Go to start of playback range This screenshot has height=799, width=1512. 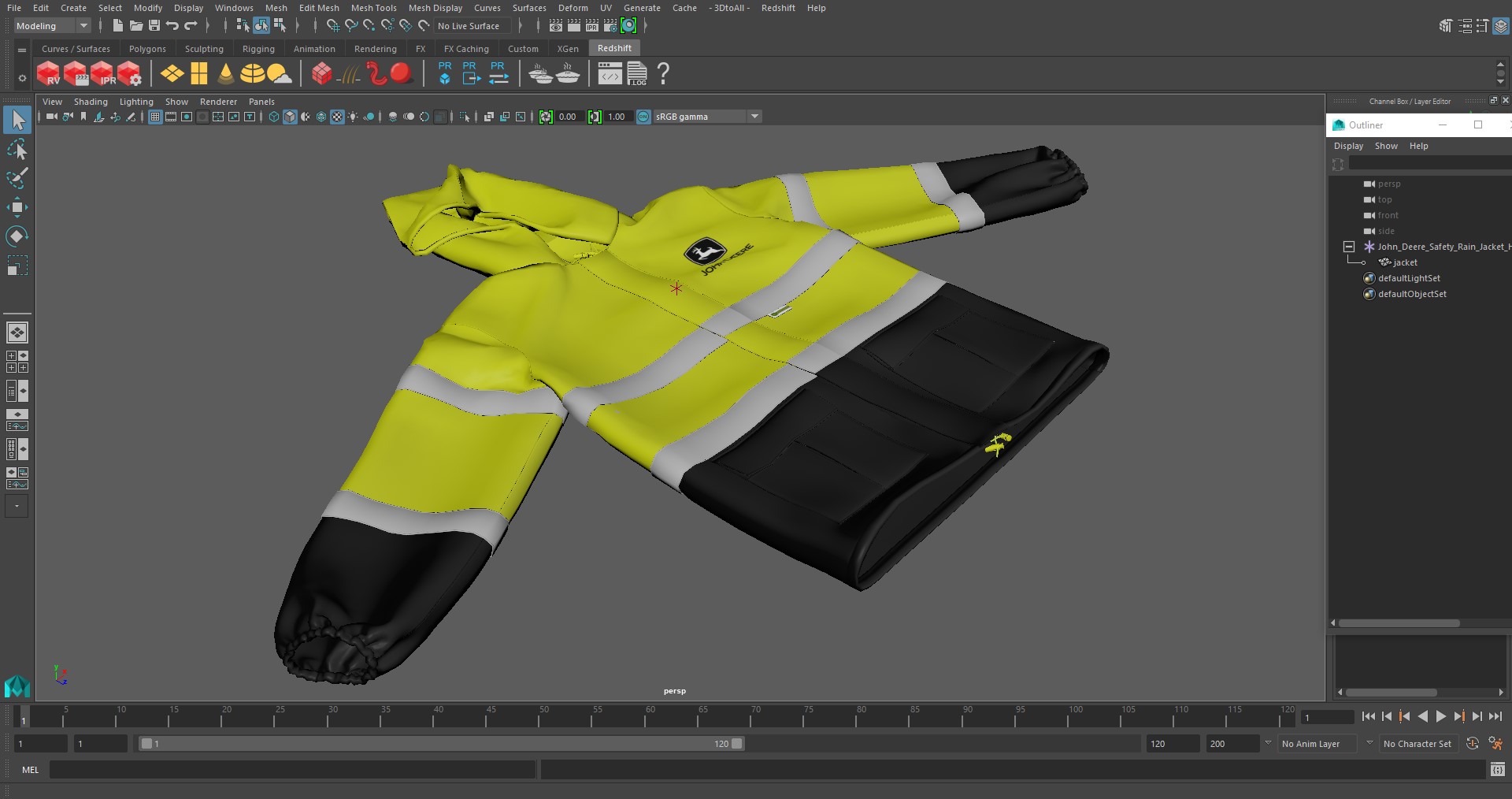pyautogui.click(x=1368, y=716)
